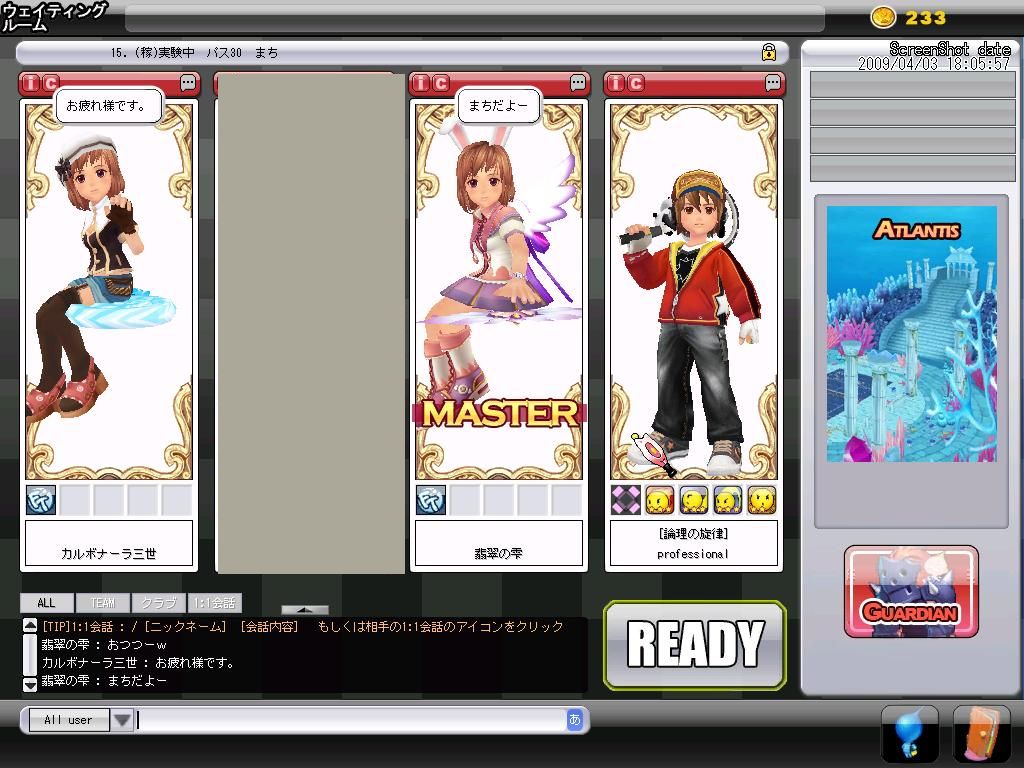
Task: Click the room password lock icon
Action: click(x=769, y=53)
